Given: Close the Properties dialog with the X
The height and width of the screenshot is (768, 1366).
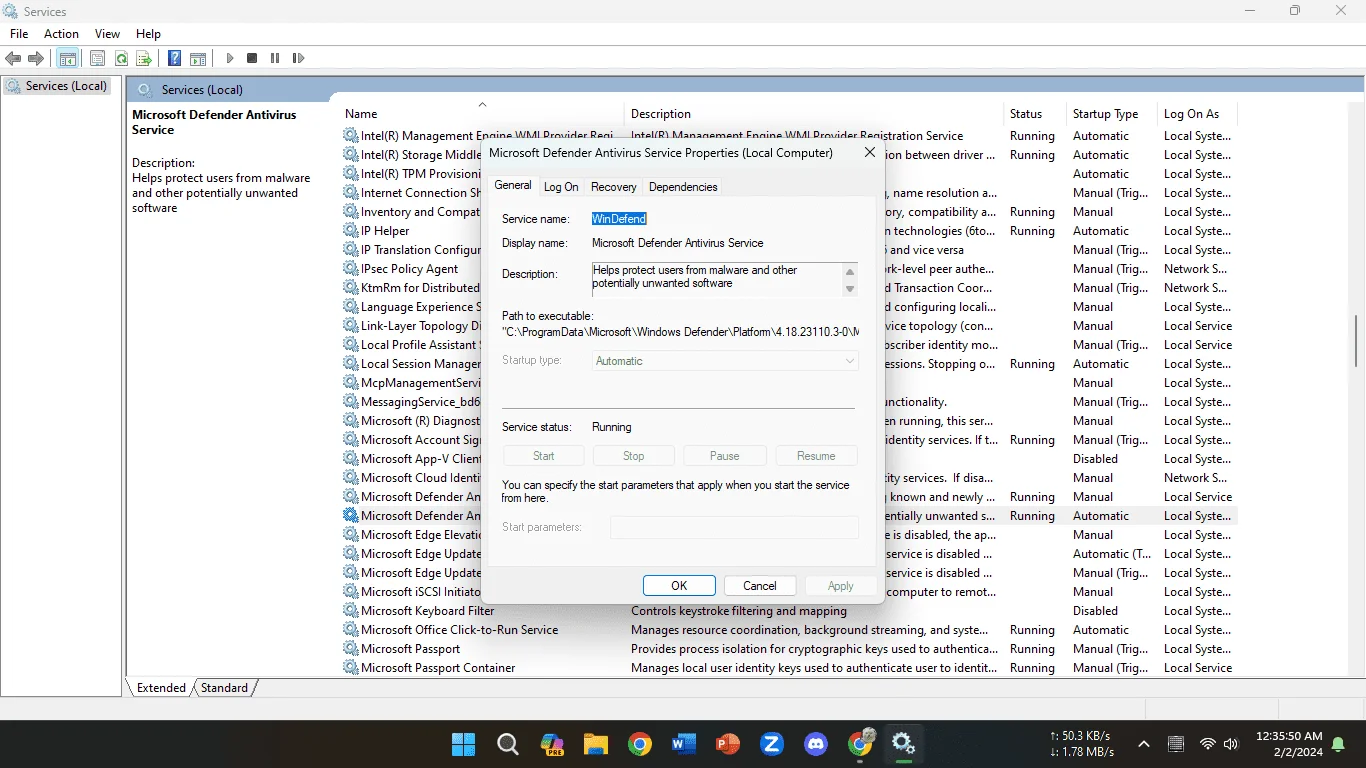Looking at the screenshot, I should click(869, 153).
